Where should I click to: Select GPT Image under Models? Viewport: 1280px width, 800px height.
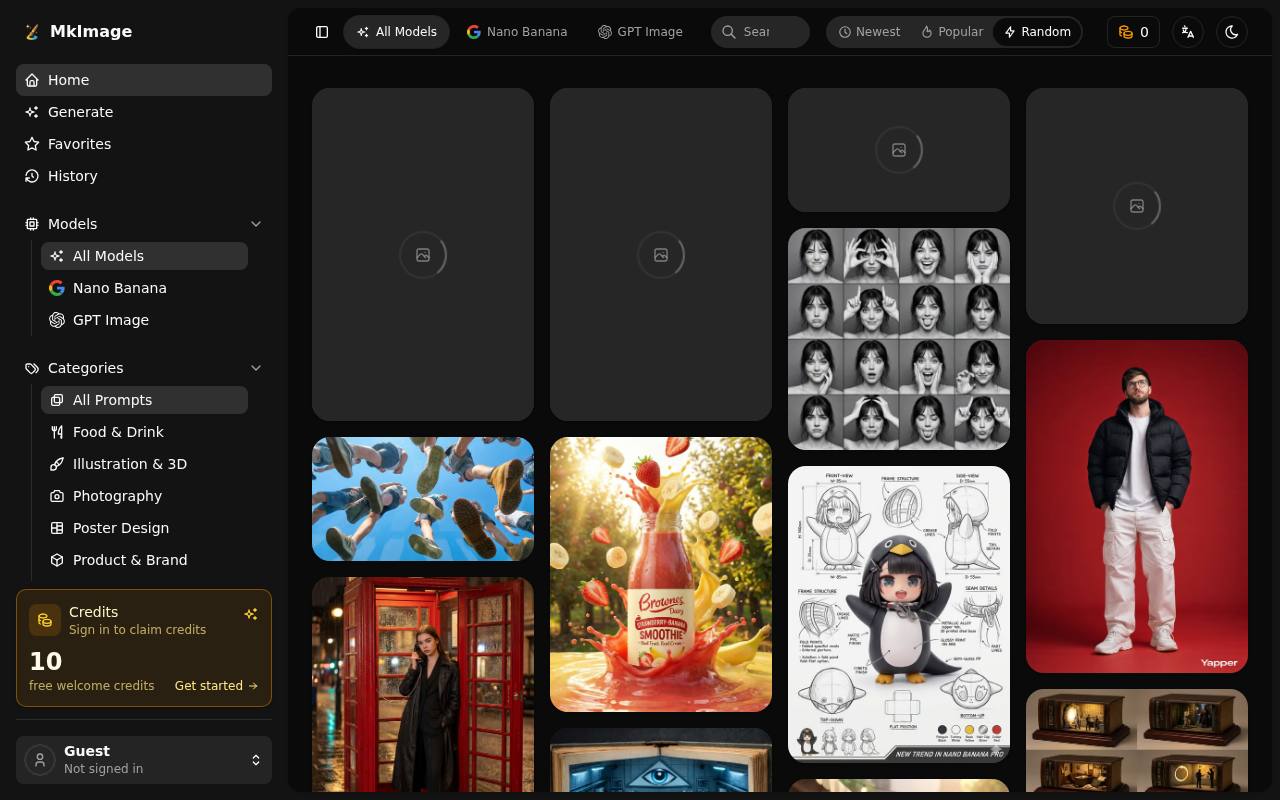[144, 320]
